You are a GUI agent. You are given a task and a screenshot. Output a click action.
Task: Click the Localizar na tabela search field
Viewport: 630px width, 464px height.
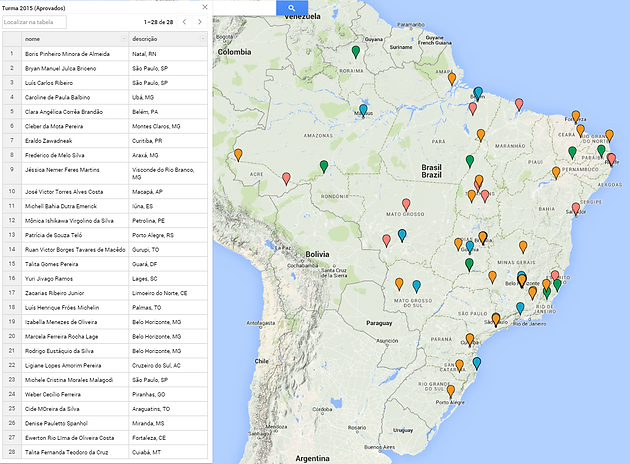(x=34, y=22)
